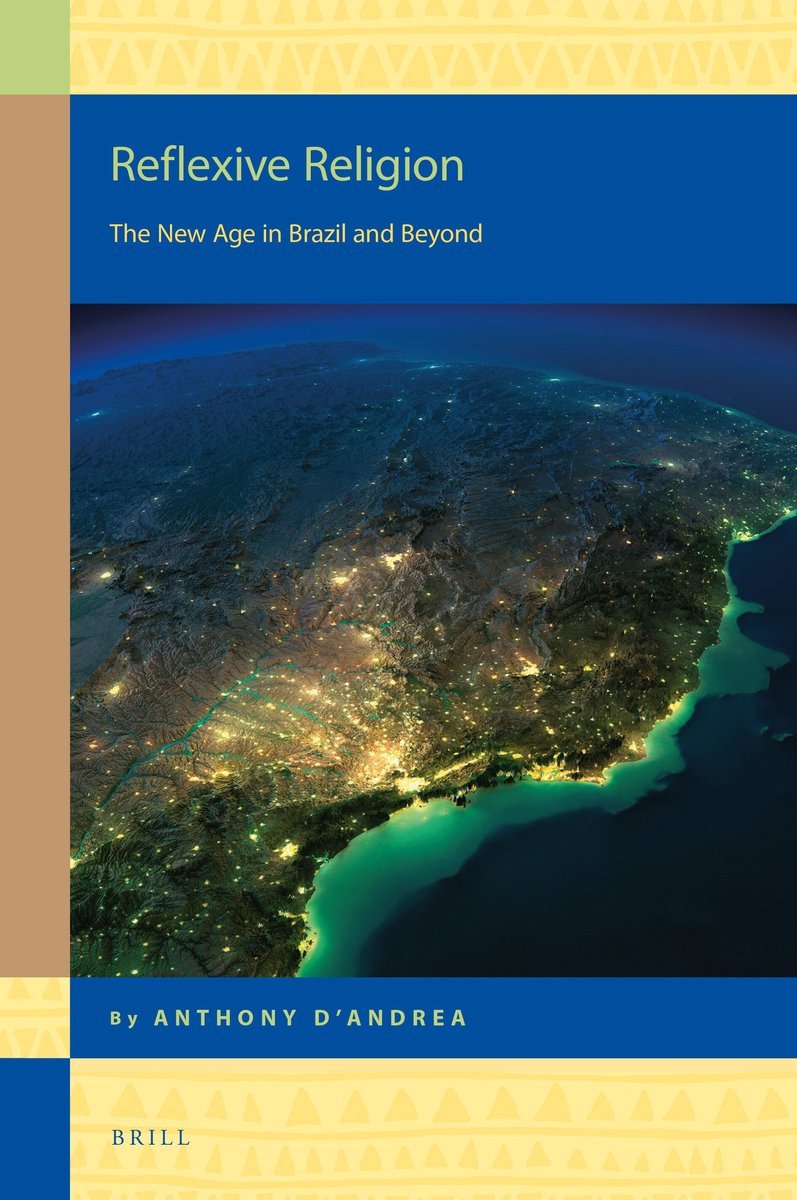Pick the light green square in top-left corner
Screen dimensions: 797x1200
[x=34, y=46]
